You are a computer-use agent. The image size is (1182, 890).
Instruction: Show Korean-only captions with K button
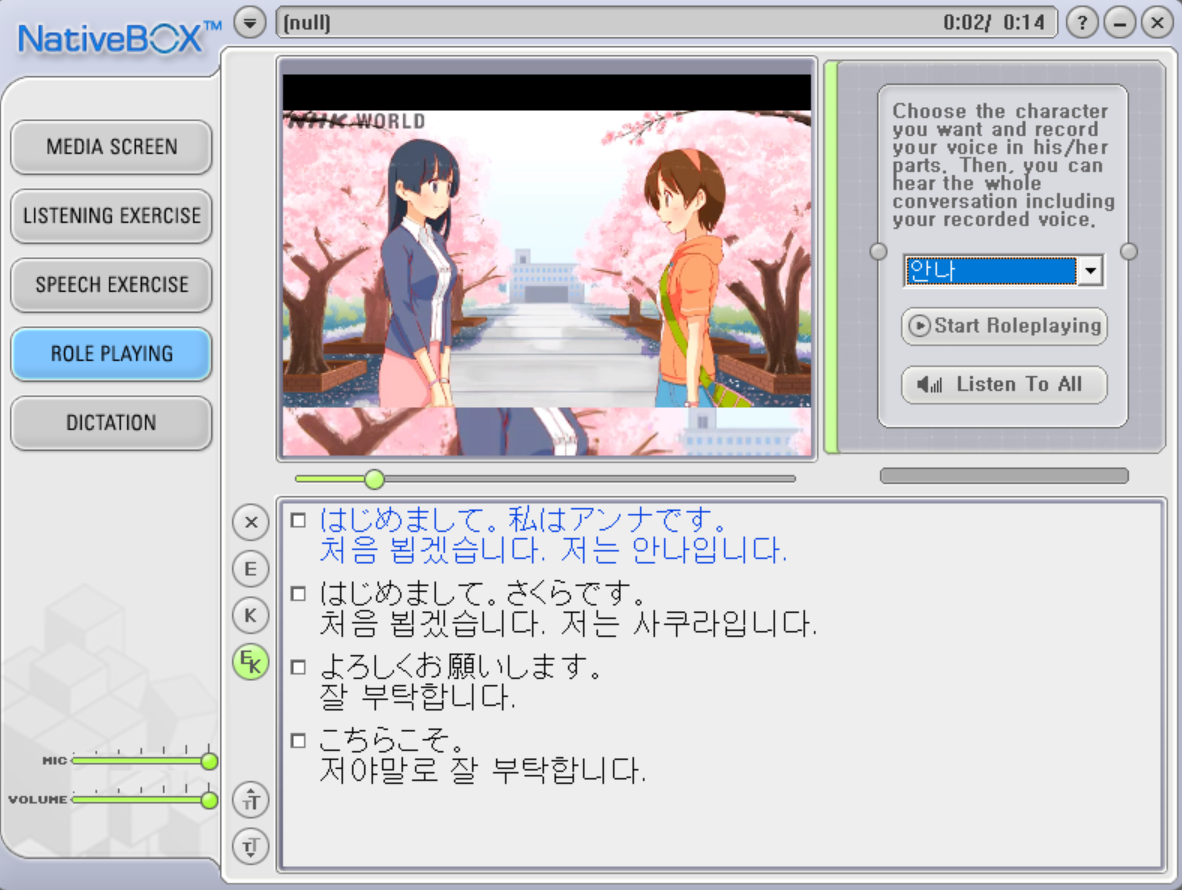[251, 616]
